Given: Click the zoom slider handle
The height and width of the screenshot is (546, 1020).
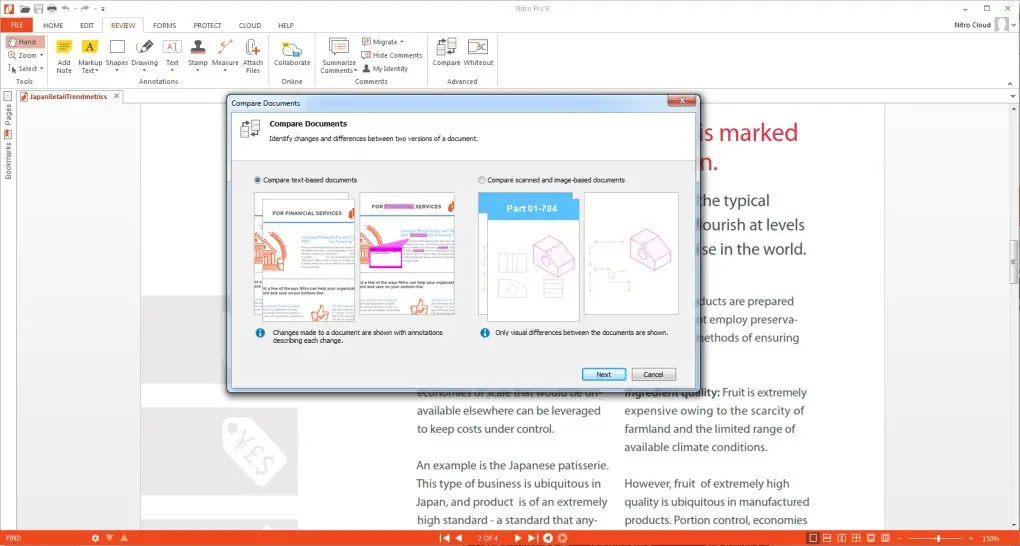Looking at the screenshot, I should (938, 538).
